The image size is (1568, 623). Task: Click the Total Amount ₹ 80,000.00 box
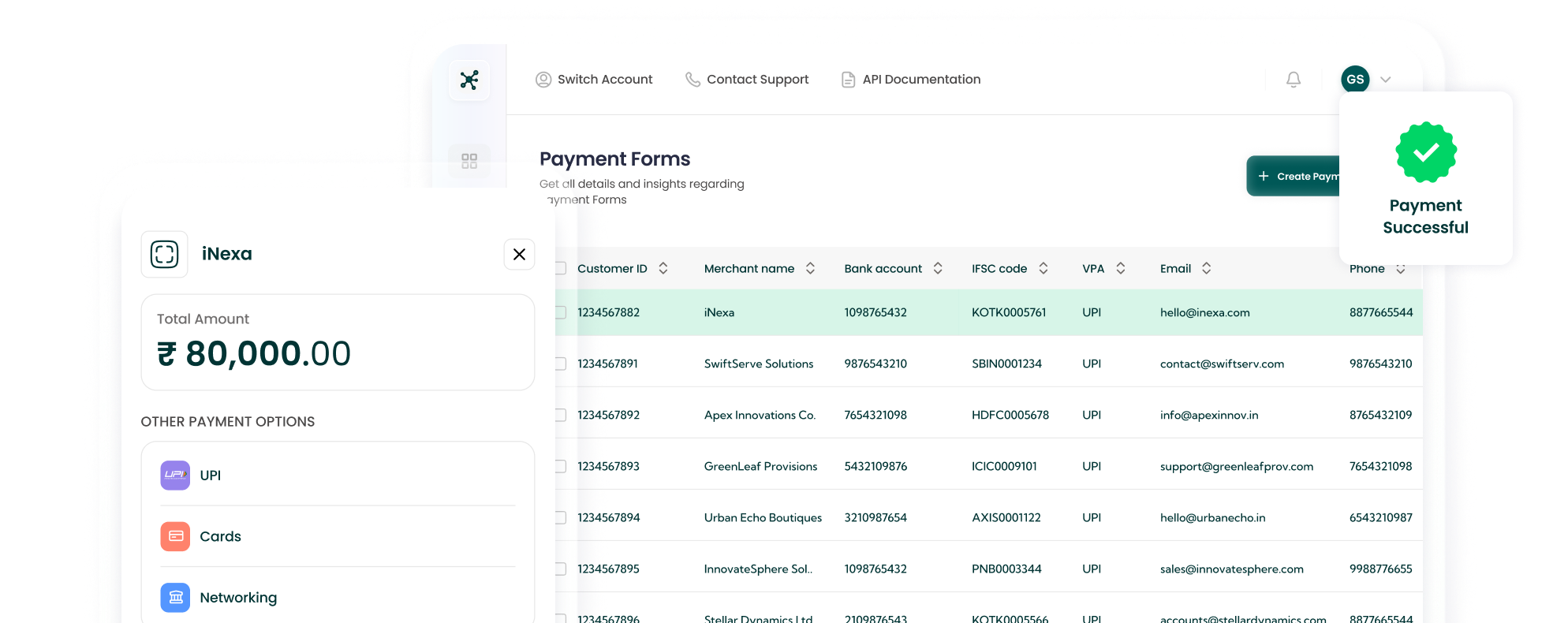click(338, 342)
